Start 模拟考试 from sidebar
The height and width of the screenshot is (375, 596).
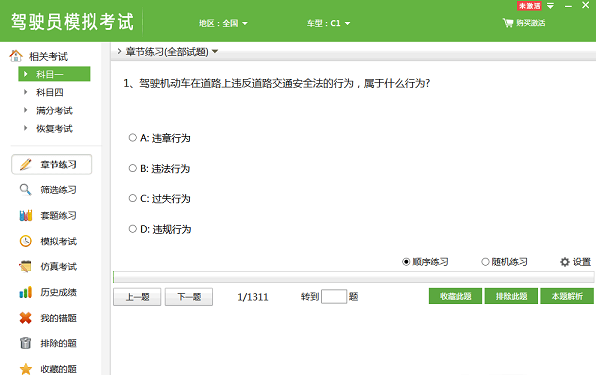(x=59, y=241)
